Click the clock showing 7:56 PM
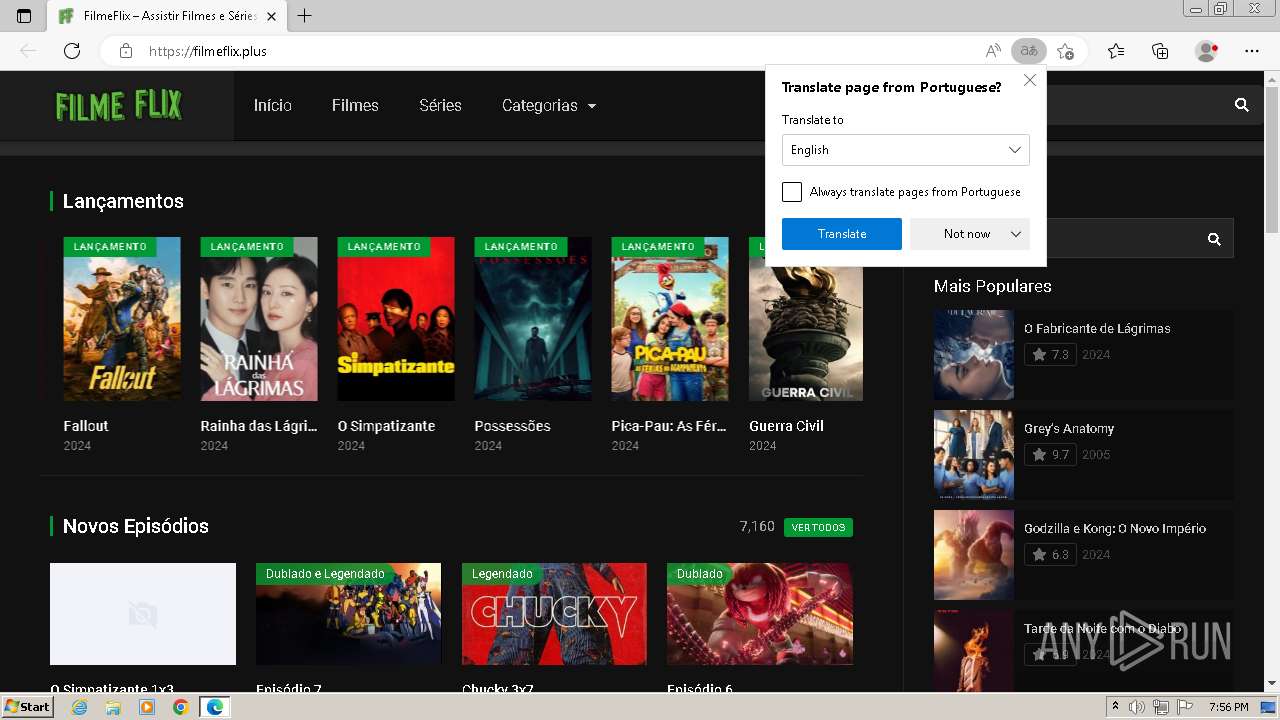The height and width of the screenshot is (720, 1280). coord(1228,707)
